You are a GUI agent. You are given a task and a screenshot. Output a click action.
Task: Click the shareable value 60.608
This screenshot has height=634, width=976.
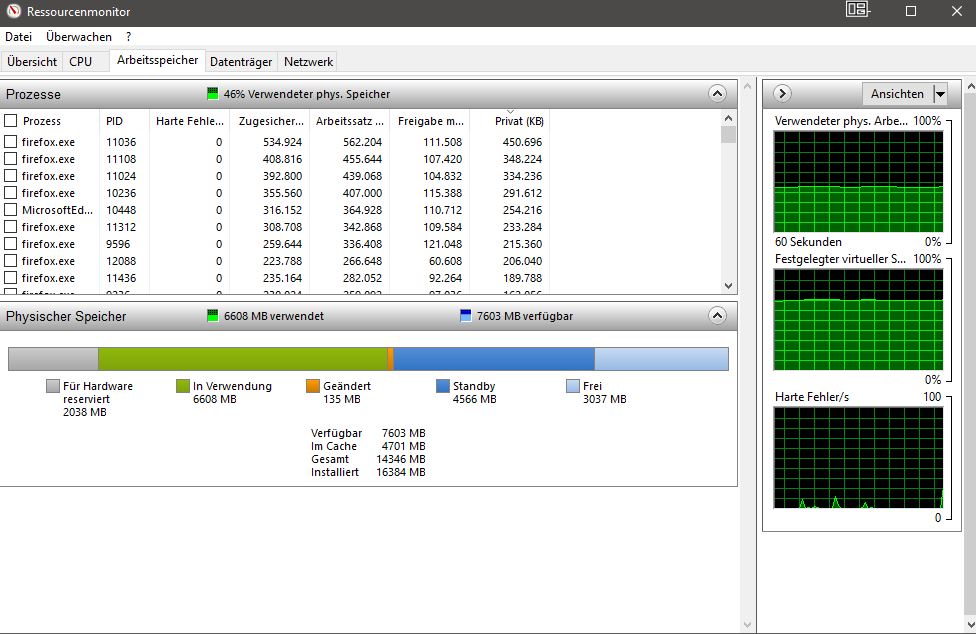[x=445, y=261]
